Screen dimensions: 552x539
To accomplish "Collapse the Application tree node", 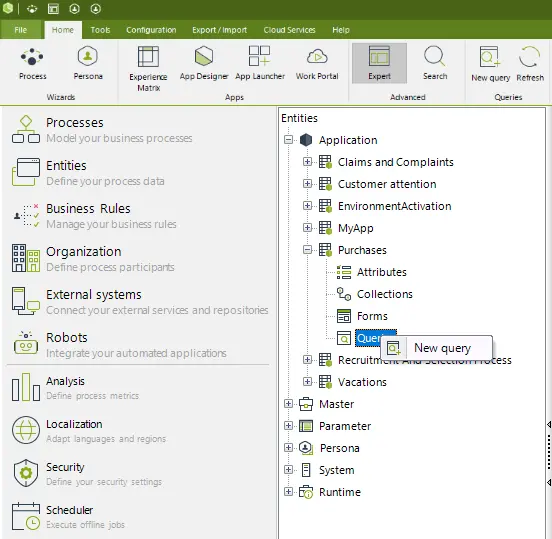I will click(x=288, y=140).
